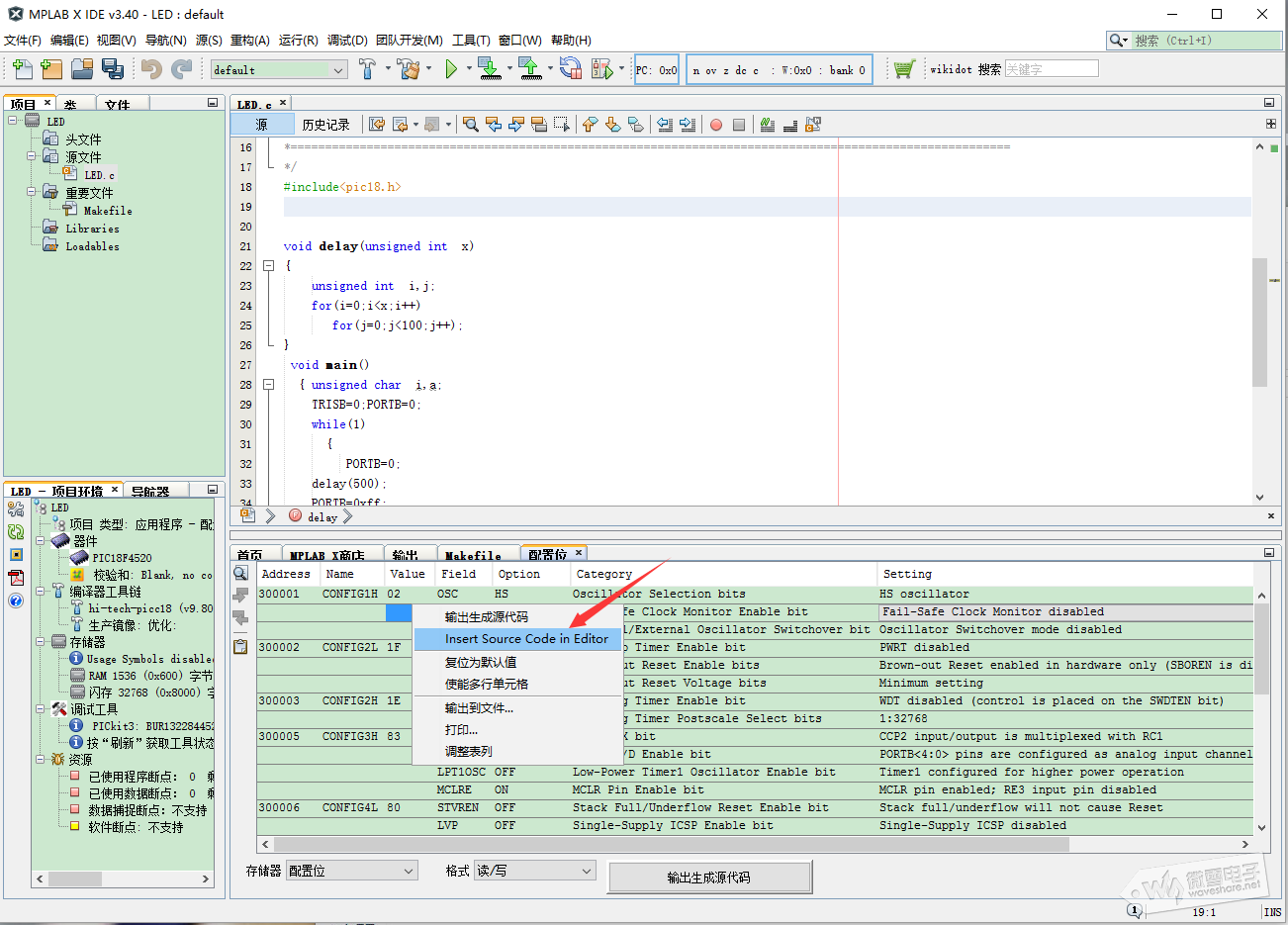Click the Shift Line Right icon

click(x=688, y=124)
